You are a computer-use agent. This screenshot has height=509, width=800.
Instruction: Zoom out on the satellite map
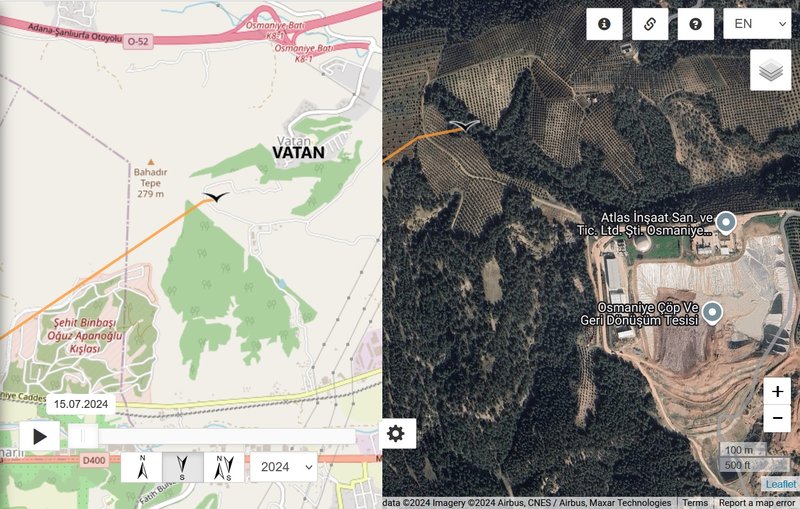(777, 418)
